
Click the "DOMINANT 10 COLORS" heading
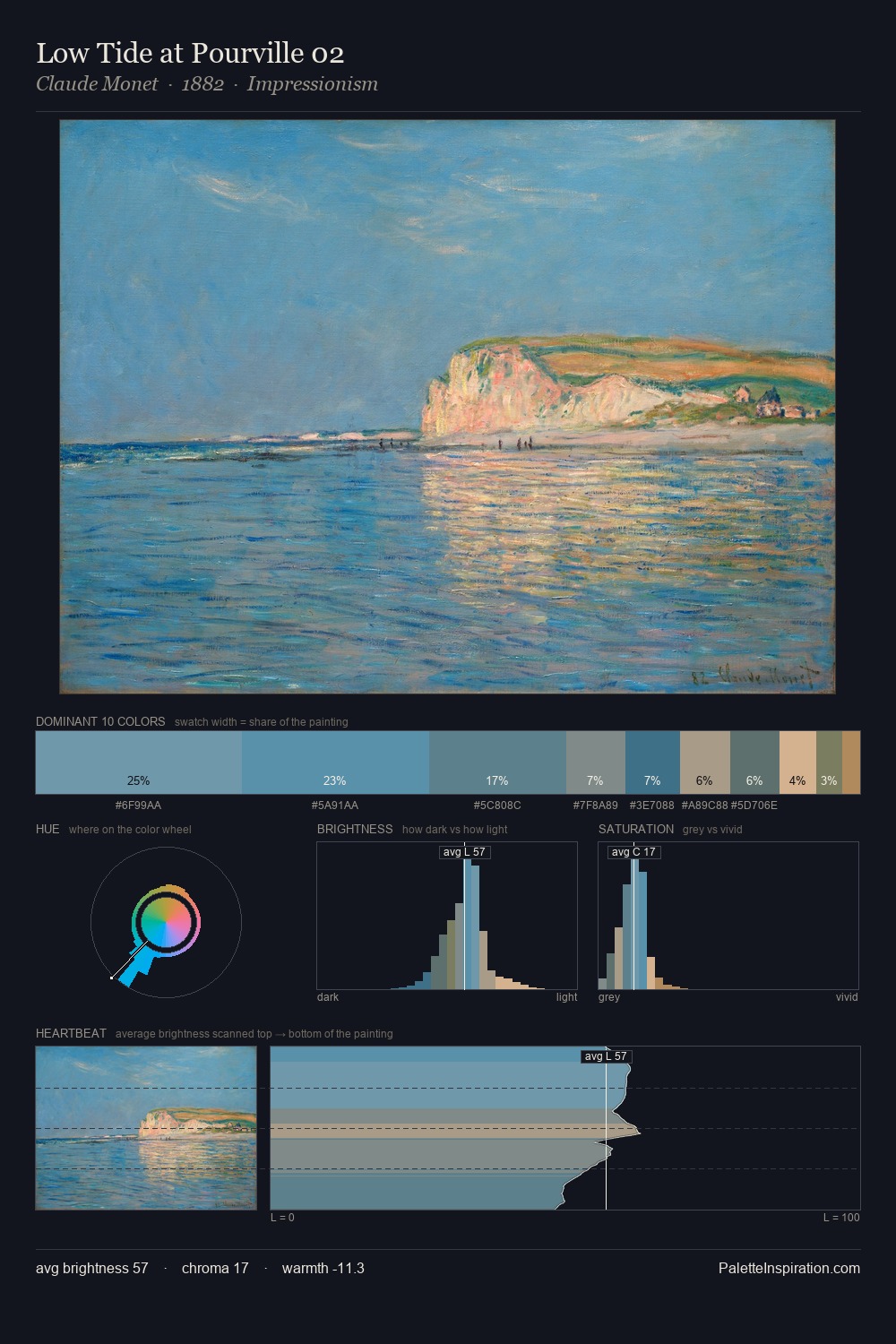100,721
